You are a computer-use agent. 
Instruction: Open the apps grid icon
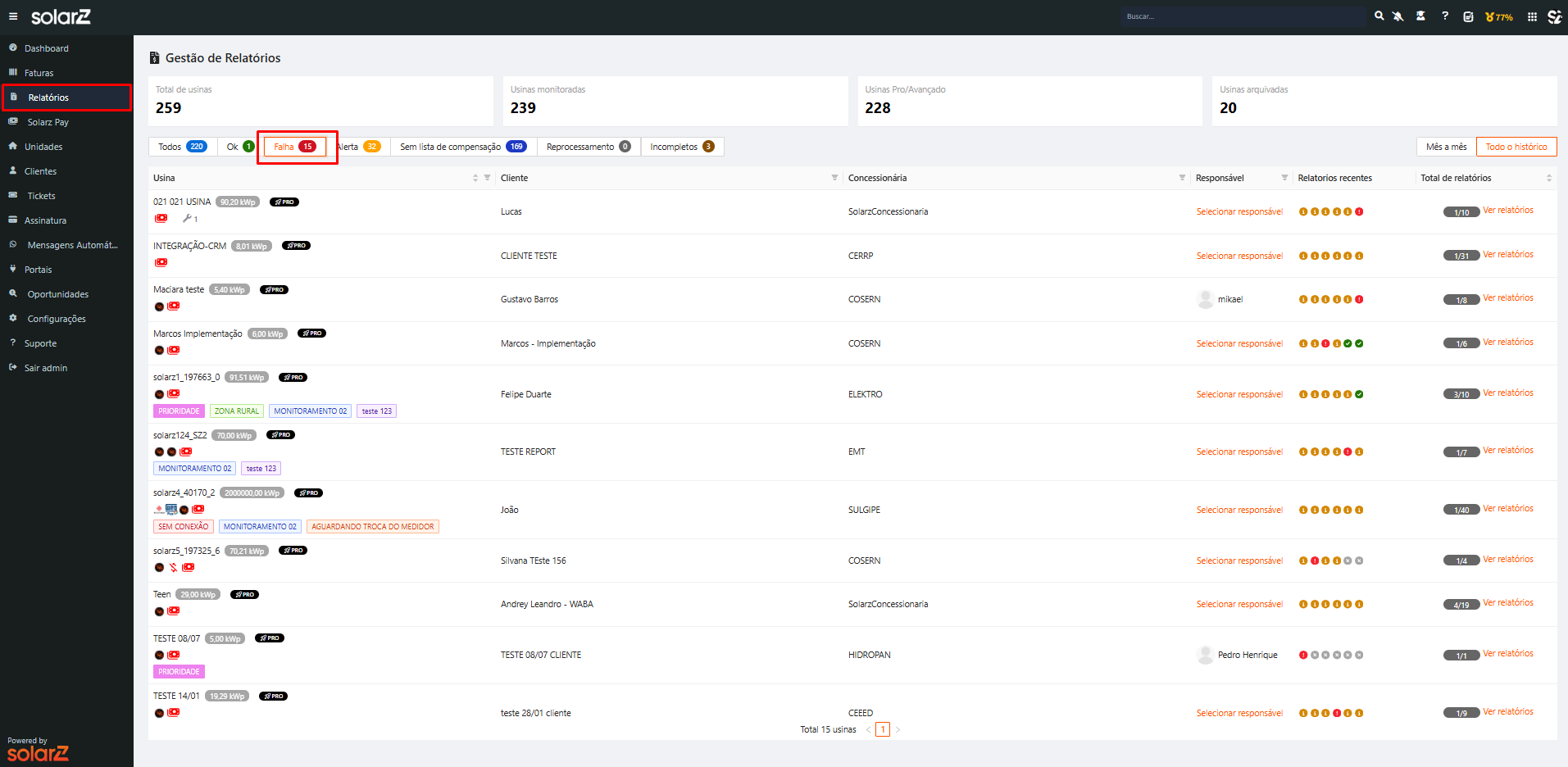pyautogui.click(x=1532, y=16)
